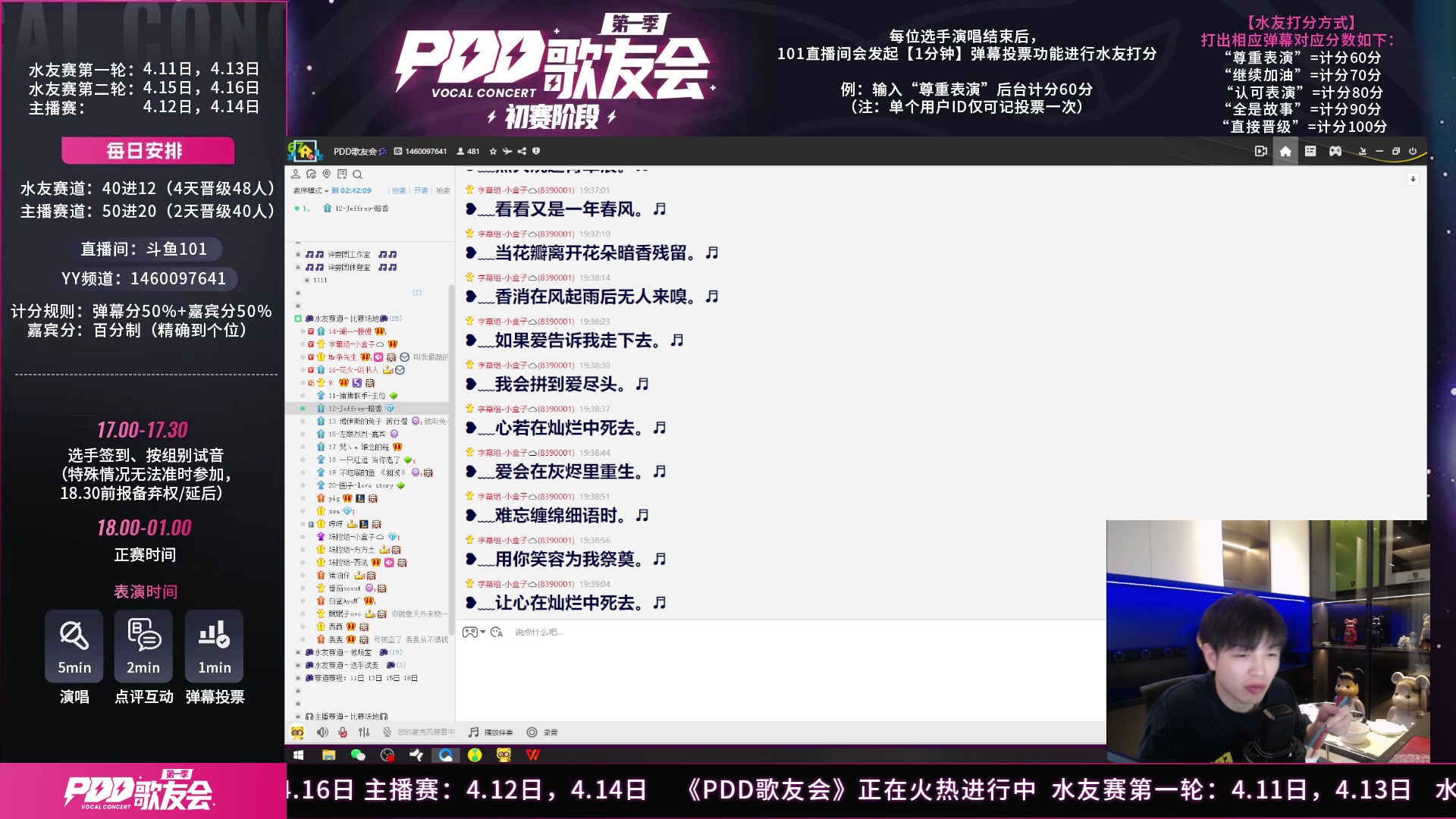Toggle the microphone mute icon

click(x=343, y=733)
